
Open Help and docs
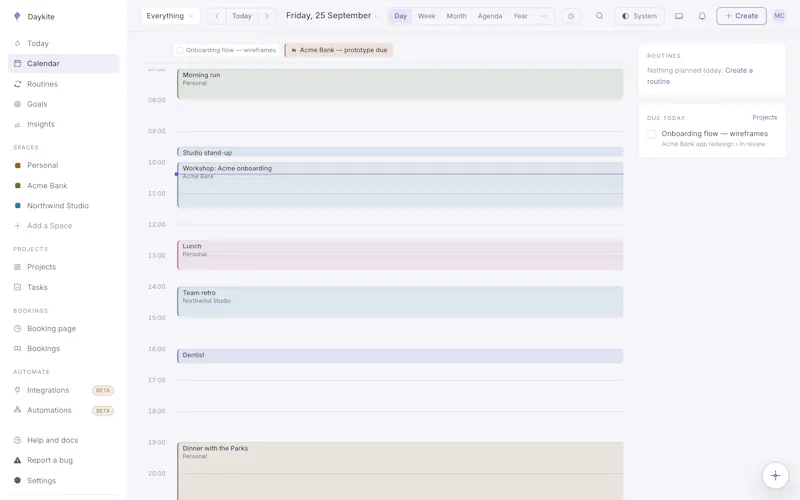pyautogui.click(x=64, y=440)
